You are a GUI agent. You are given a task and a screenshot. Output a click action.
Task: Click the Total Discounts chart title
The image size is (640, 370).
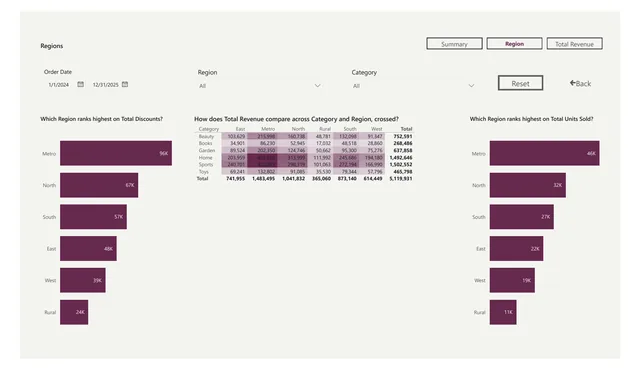point(101,119)
